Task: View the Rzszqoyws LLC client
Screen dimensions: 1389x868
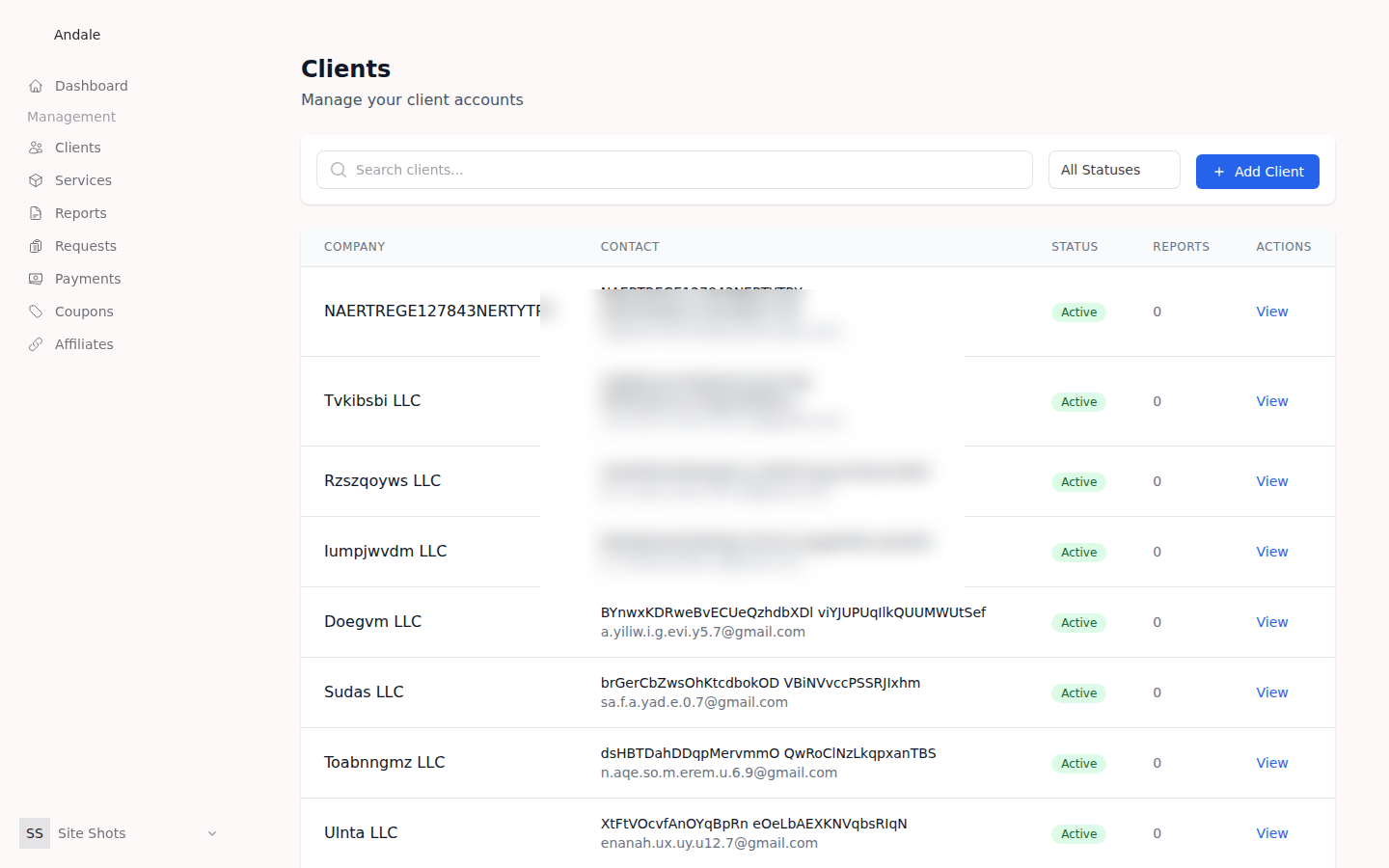Action: 1271,481
